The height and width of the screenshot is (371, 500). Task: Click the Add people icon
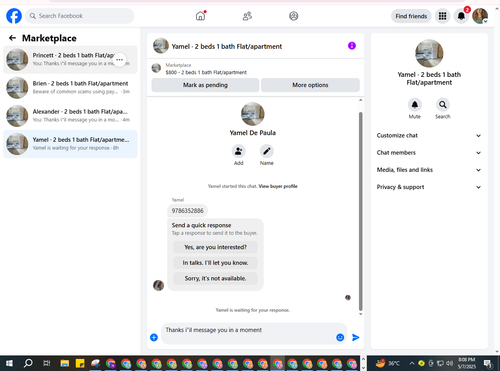point(238,151)
